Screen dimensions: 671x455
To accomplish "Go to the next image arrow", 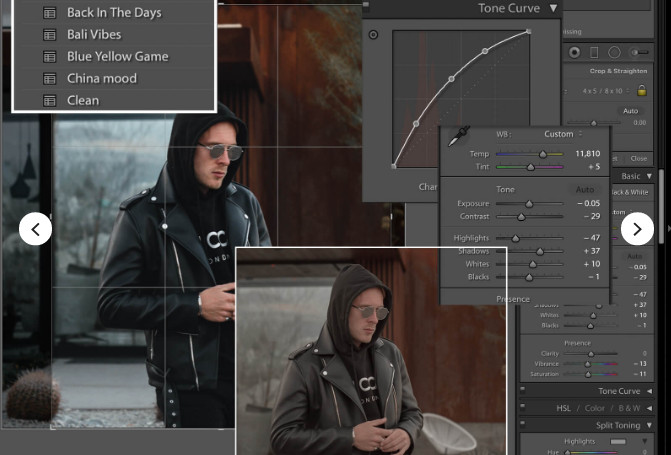I will pyautogui.click(x=637, y=229).
